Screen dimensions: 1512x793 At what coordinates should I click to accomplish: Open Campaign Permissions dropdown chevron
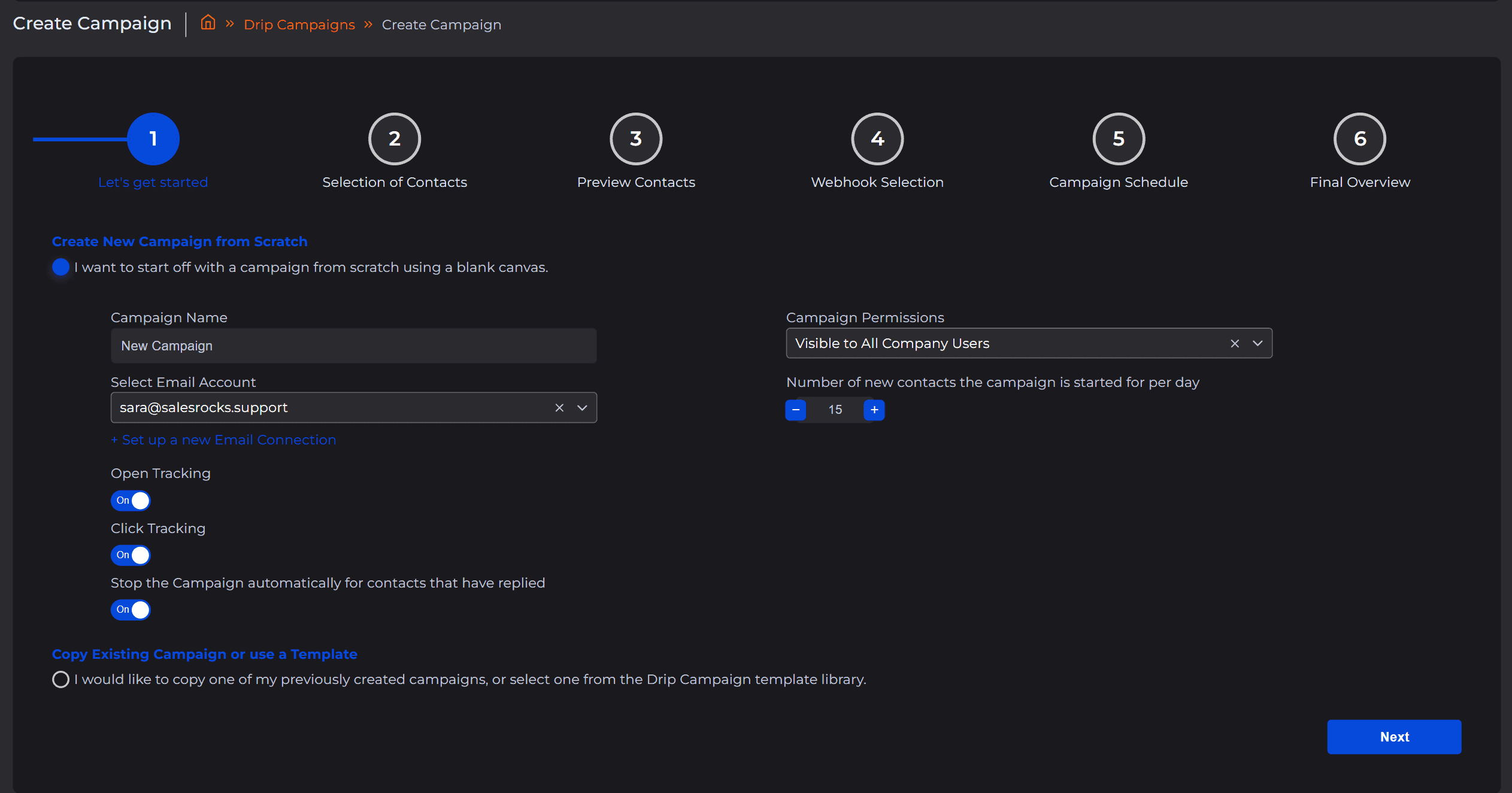point(1258,344)
